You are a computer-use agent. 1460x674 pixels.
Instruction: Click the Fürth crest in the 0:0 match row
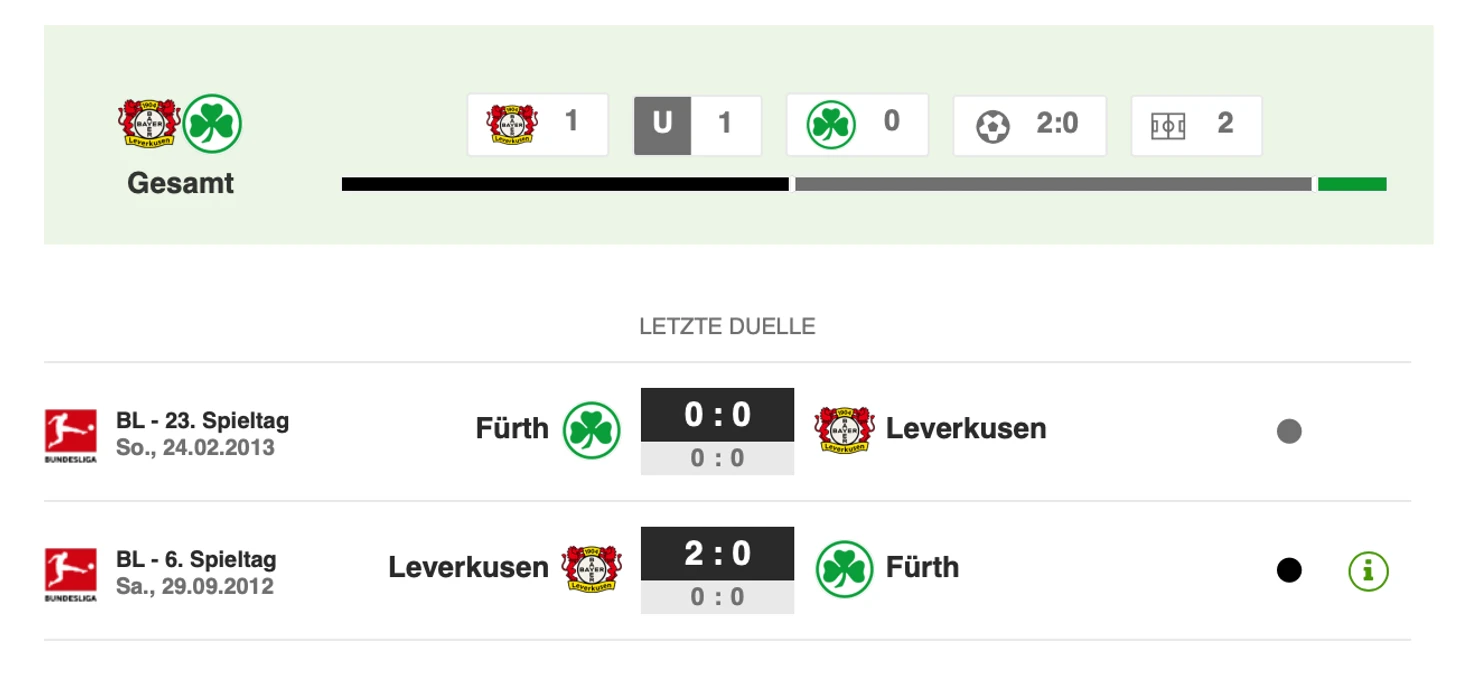[x=592, y=430]
